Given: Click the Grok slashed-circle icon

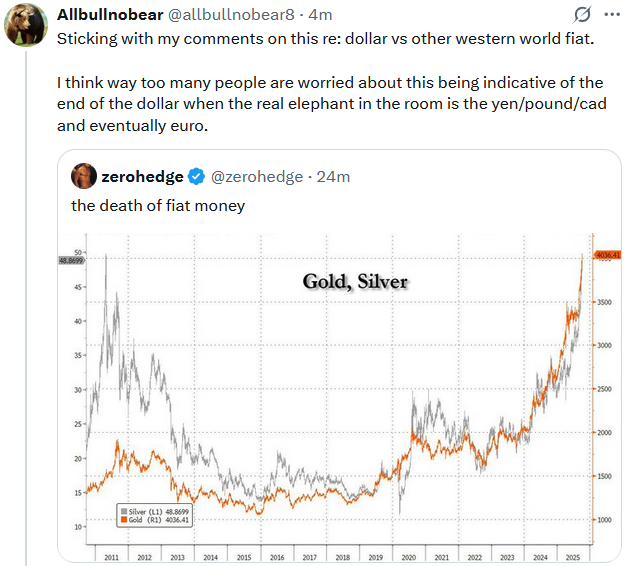Looking at the screenshot, I should tap(580, 14).
